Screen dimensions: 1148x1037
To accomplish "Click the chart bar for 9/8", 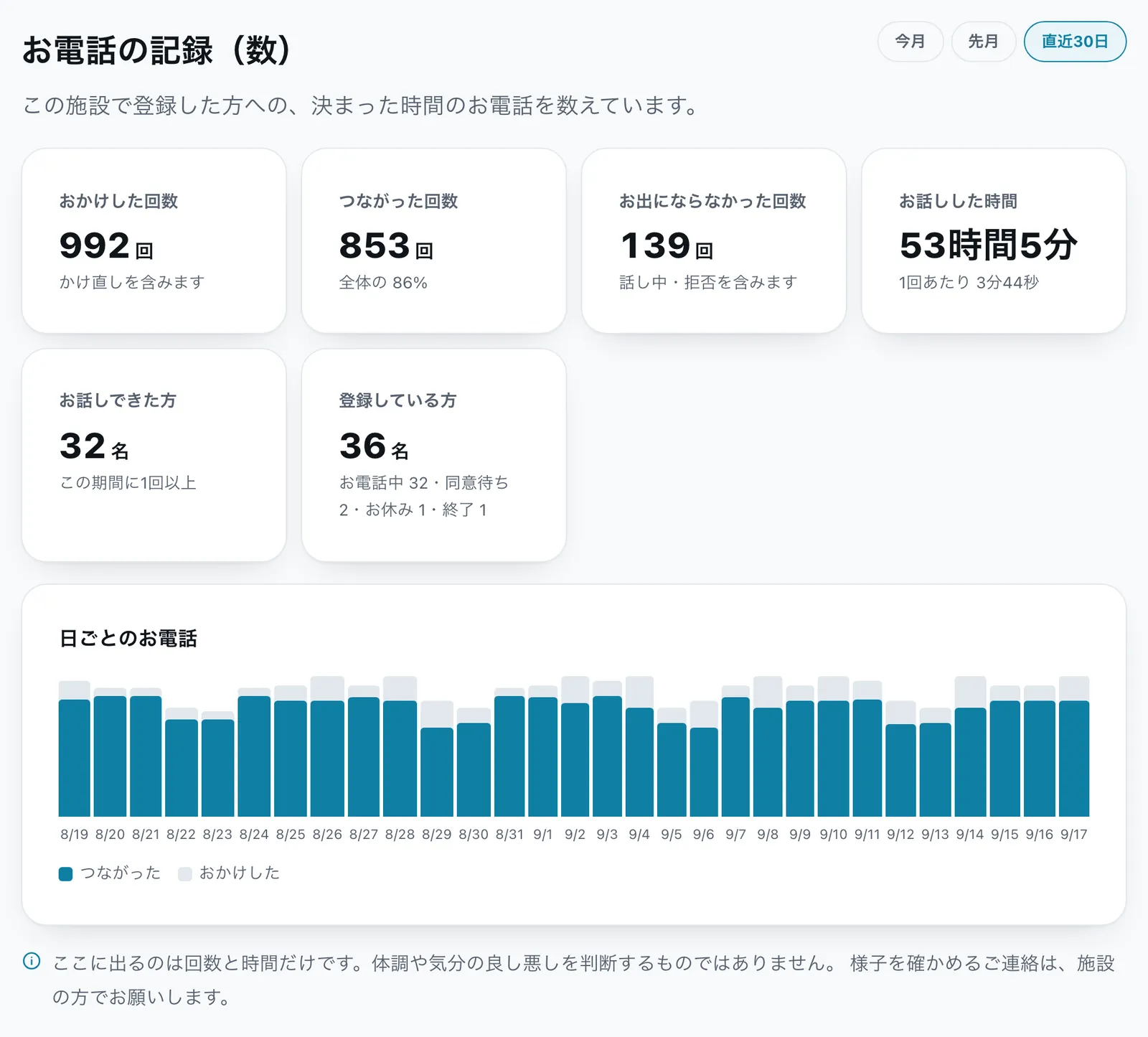I will point(768,746).
